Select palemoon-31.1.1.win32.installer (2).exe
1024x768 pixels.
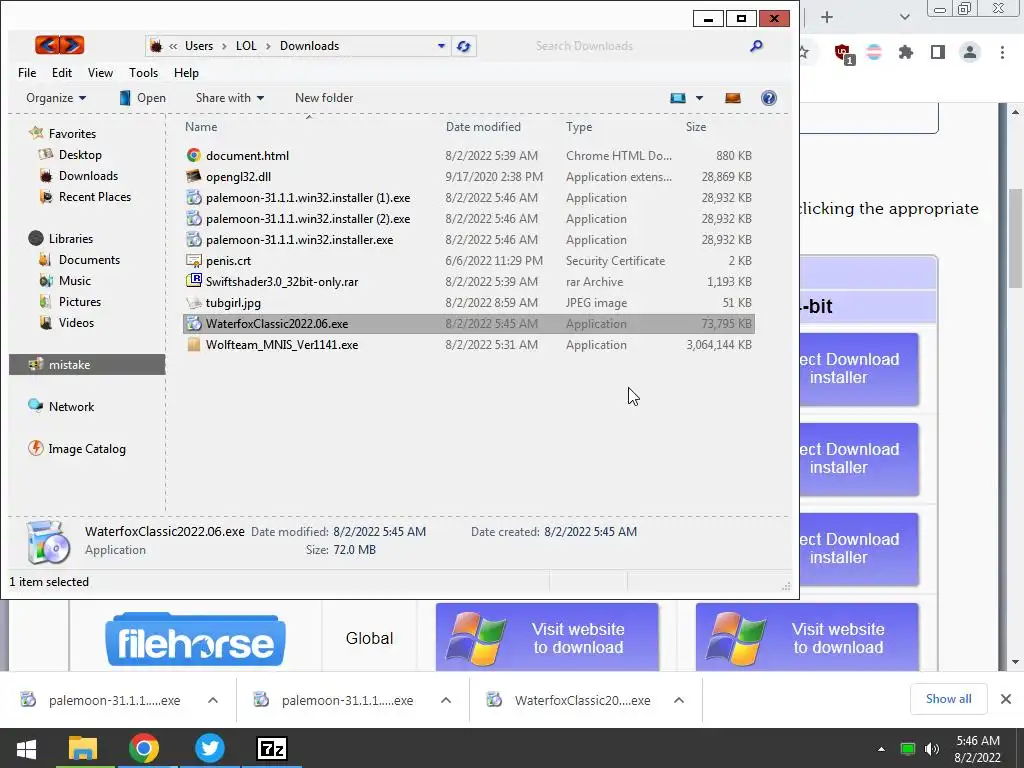[308, 218]
